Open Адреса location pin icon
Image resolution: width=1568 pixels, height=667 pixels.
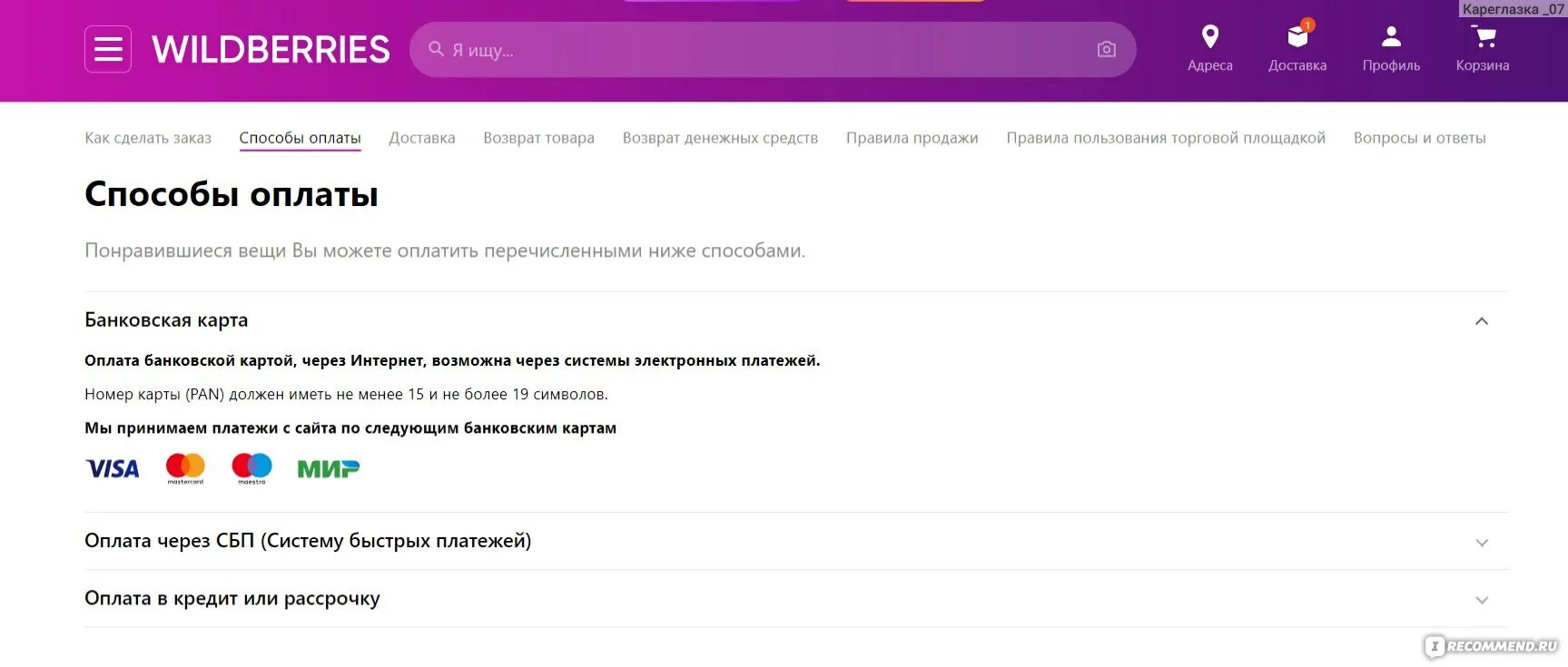pyautogui.click(x=1209, y=37)
